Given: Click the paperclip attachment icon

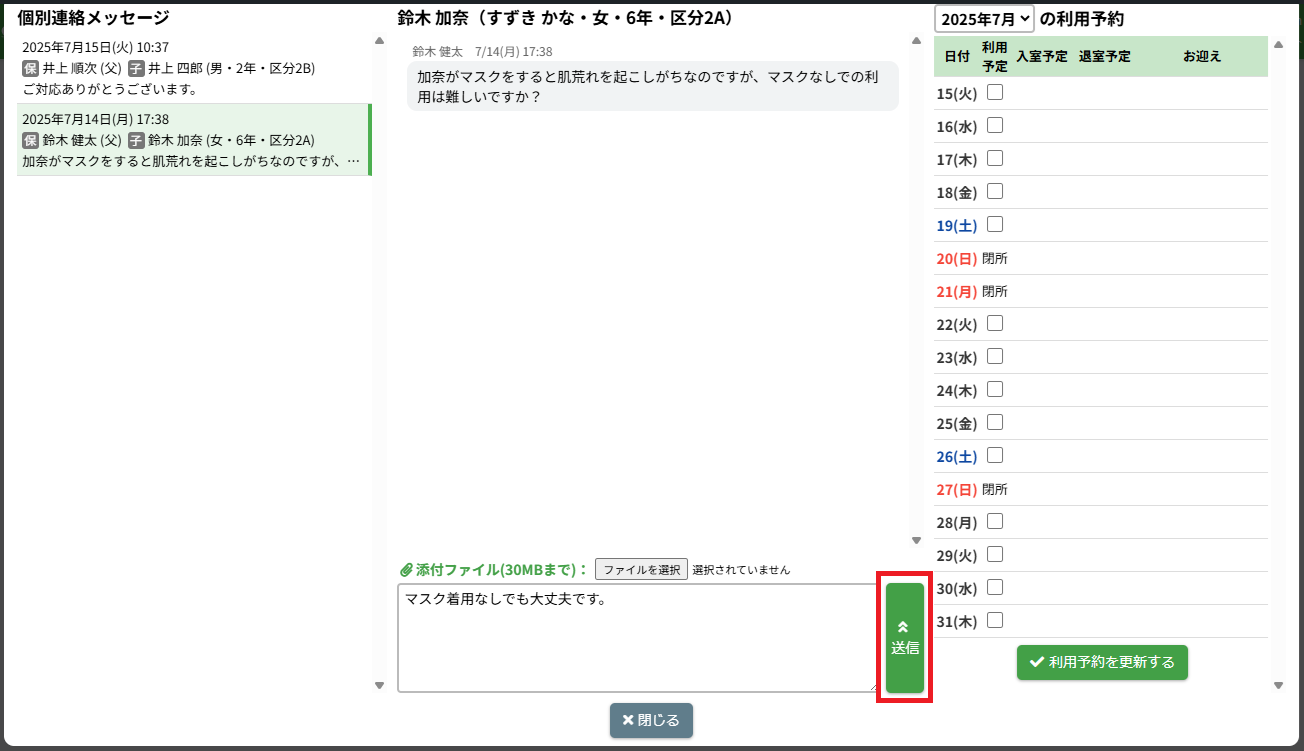Looking at the screenshot, I should [x=406, y=570].
